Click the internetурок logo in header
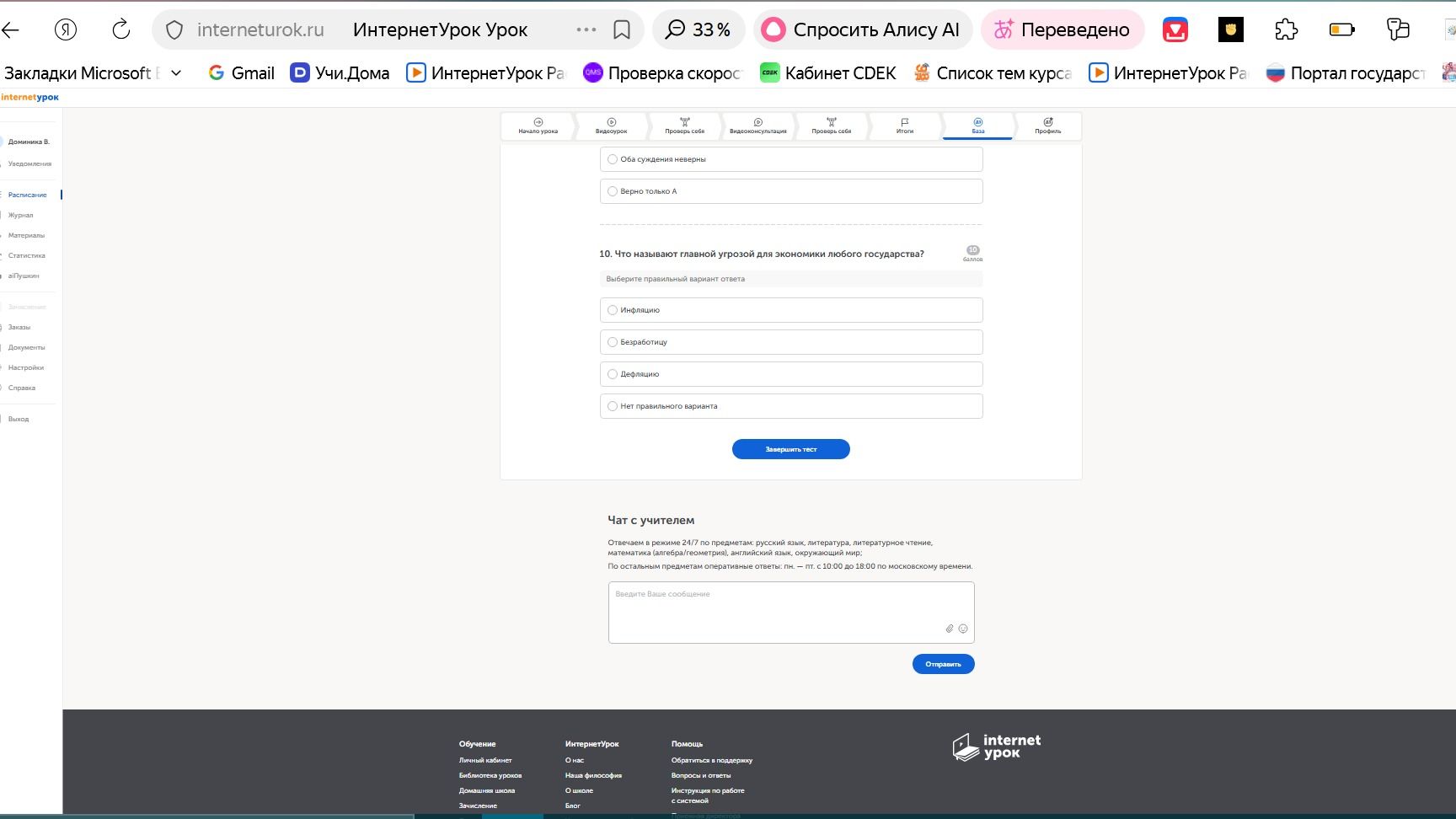The width and height of the screenshot is (1456, 819). click(29, 98)
